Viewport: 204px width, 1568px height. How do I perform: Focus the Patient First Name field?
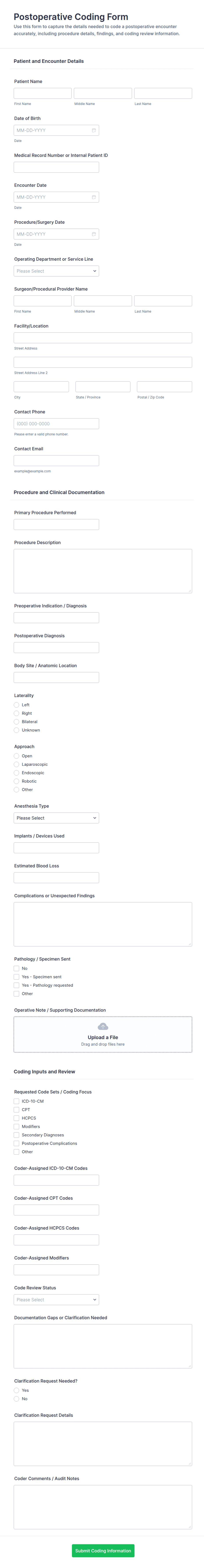[x=43, y=93]
